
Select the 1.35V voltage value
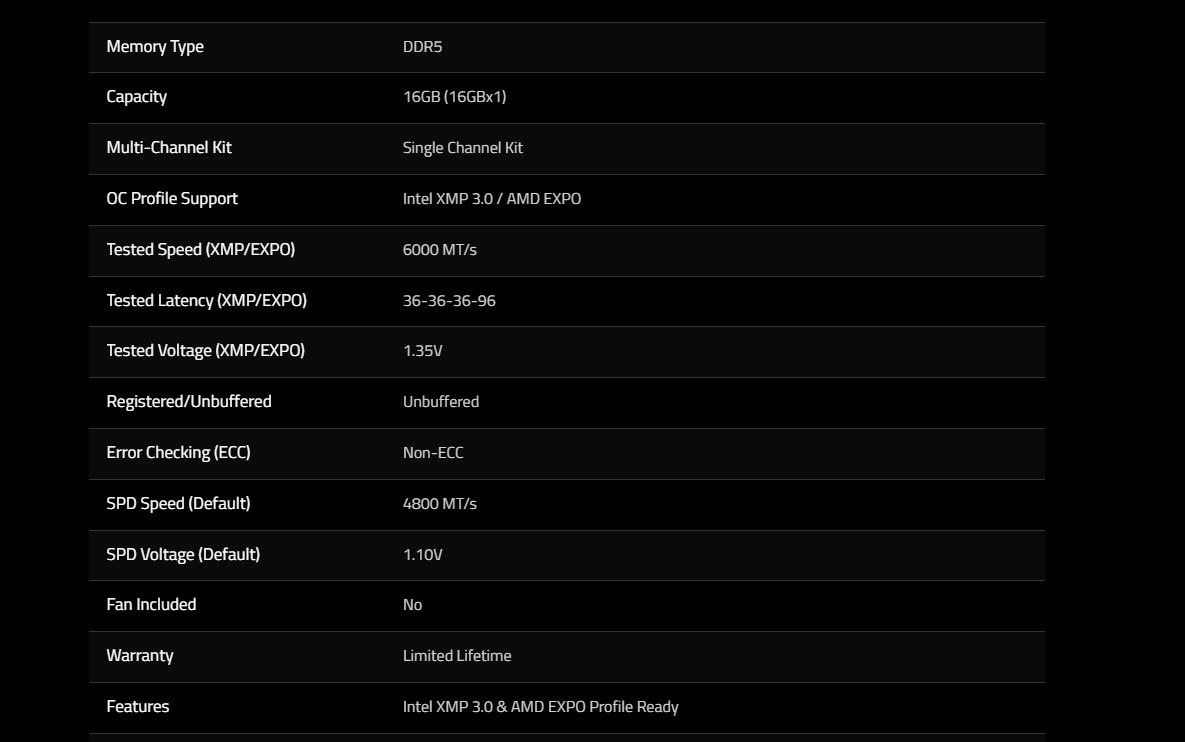[x=422, y=351]
